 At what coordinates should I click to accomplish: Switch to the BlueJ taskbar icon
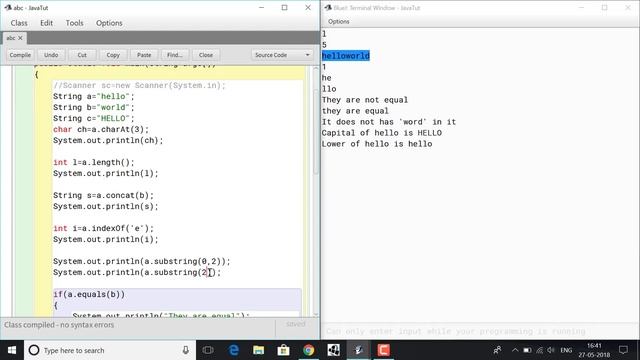[358, 350]
